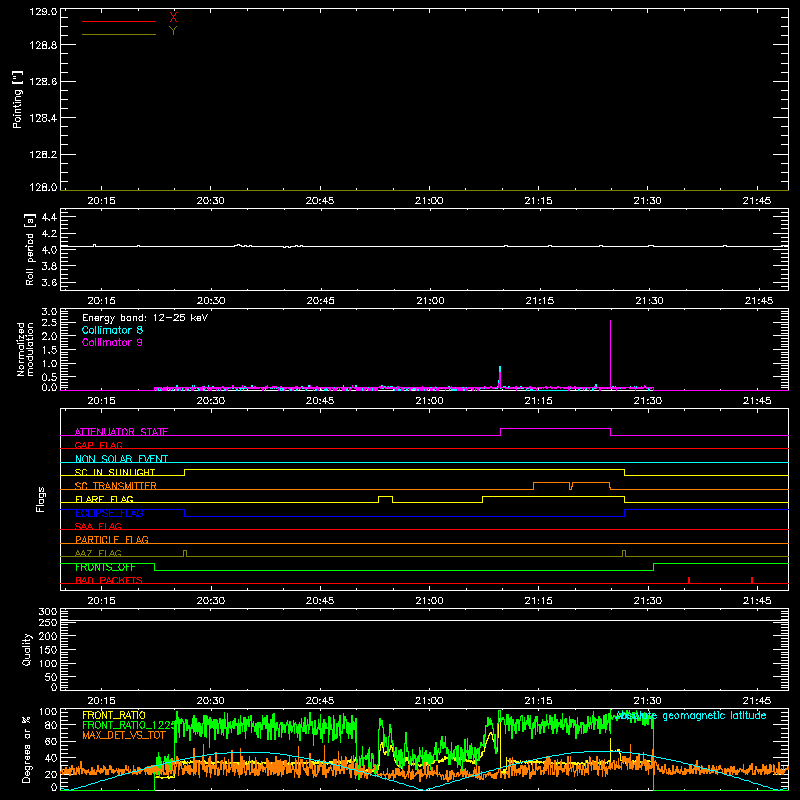Click the 'Absolute geomagnetic latitude' label
800x800 pixels.
click(x=691, y=715)
